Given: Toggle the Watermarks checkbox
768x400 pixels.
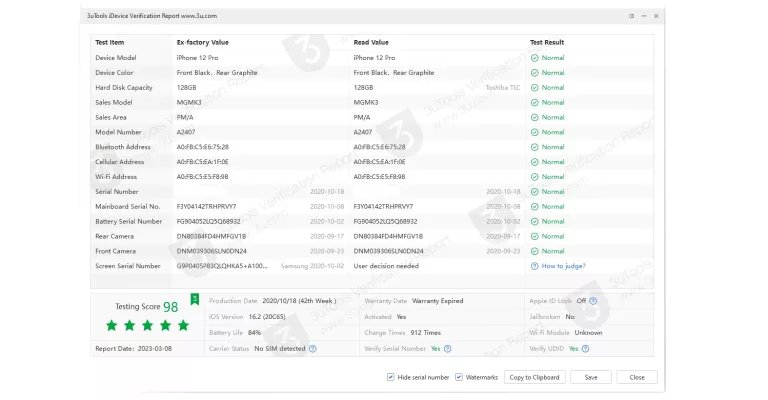Looking at the screenshot, I should [458, 377].
